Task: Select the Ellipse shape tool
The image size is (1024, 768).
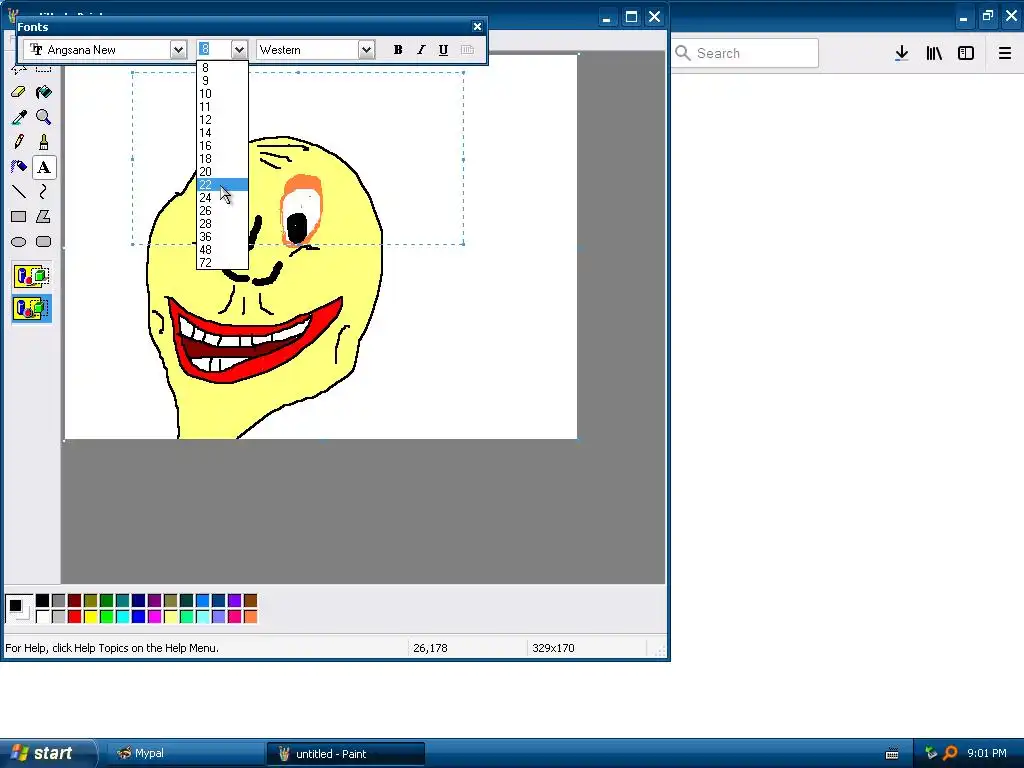Action: 18,242
